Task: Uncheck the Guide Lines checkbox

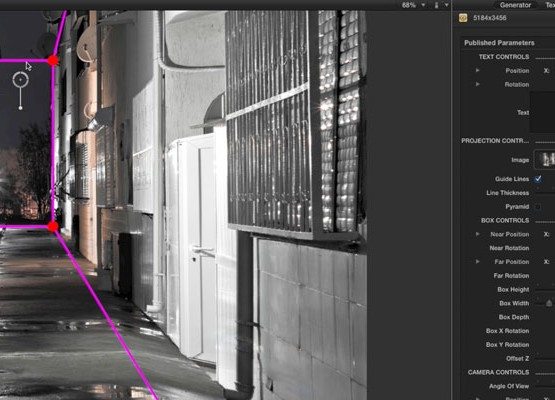Action: tap(538, 179)
